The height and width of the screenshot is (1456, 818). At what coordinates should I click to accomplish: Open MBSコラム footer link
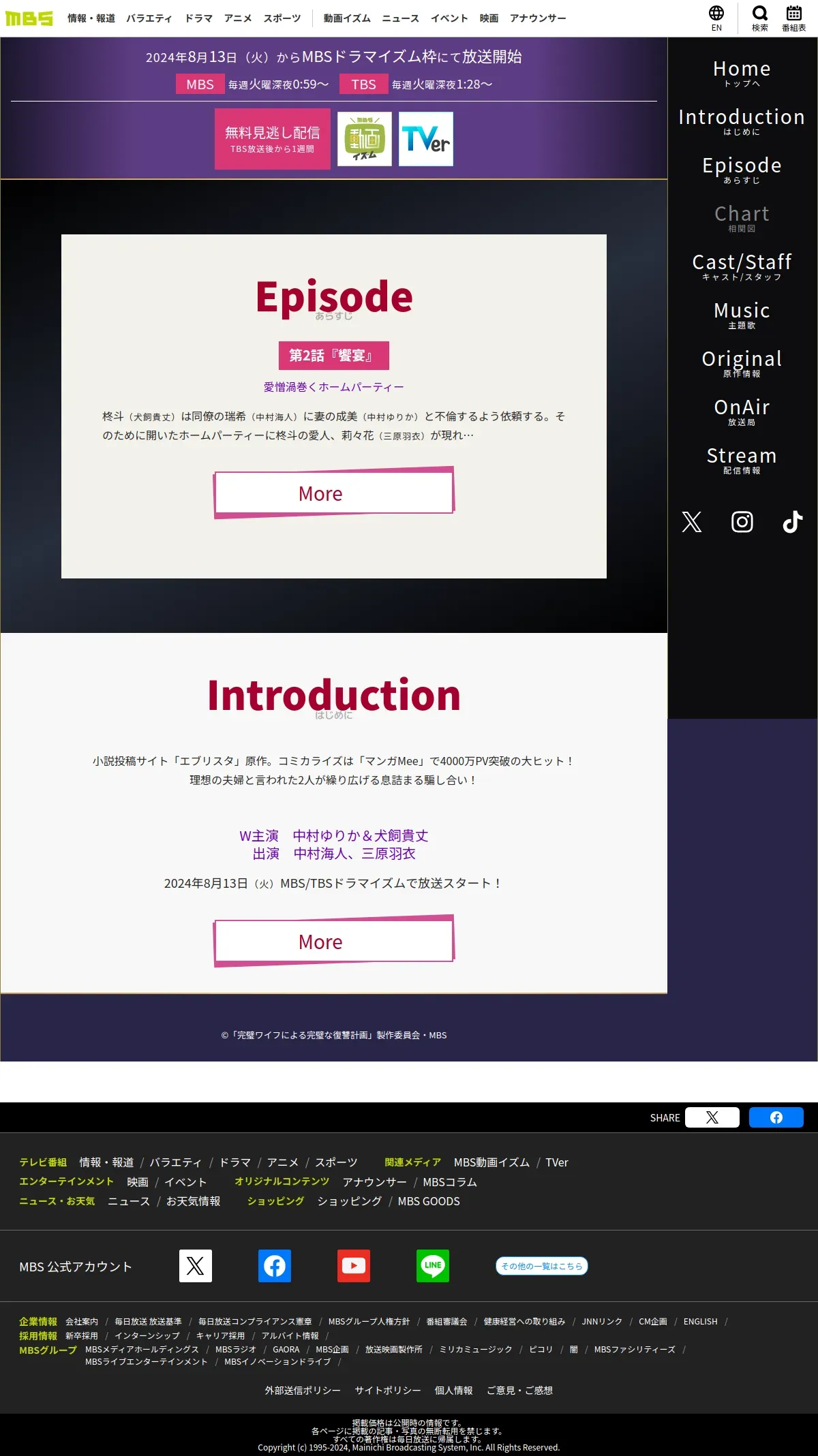[x=450, y=1182]
